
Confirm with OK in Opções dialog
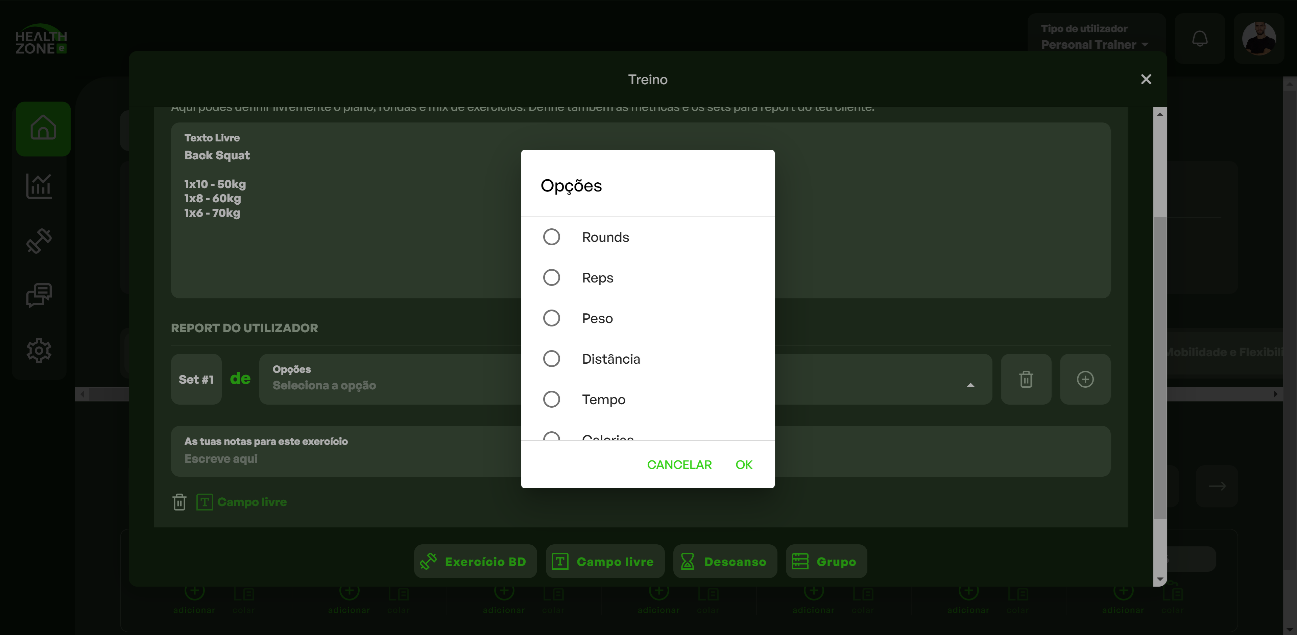[744, 465]
